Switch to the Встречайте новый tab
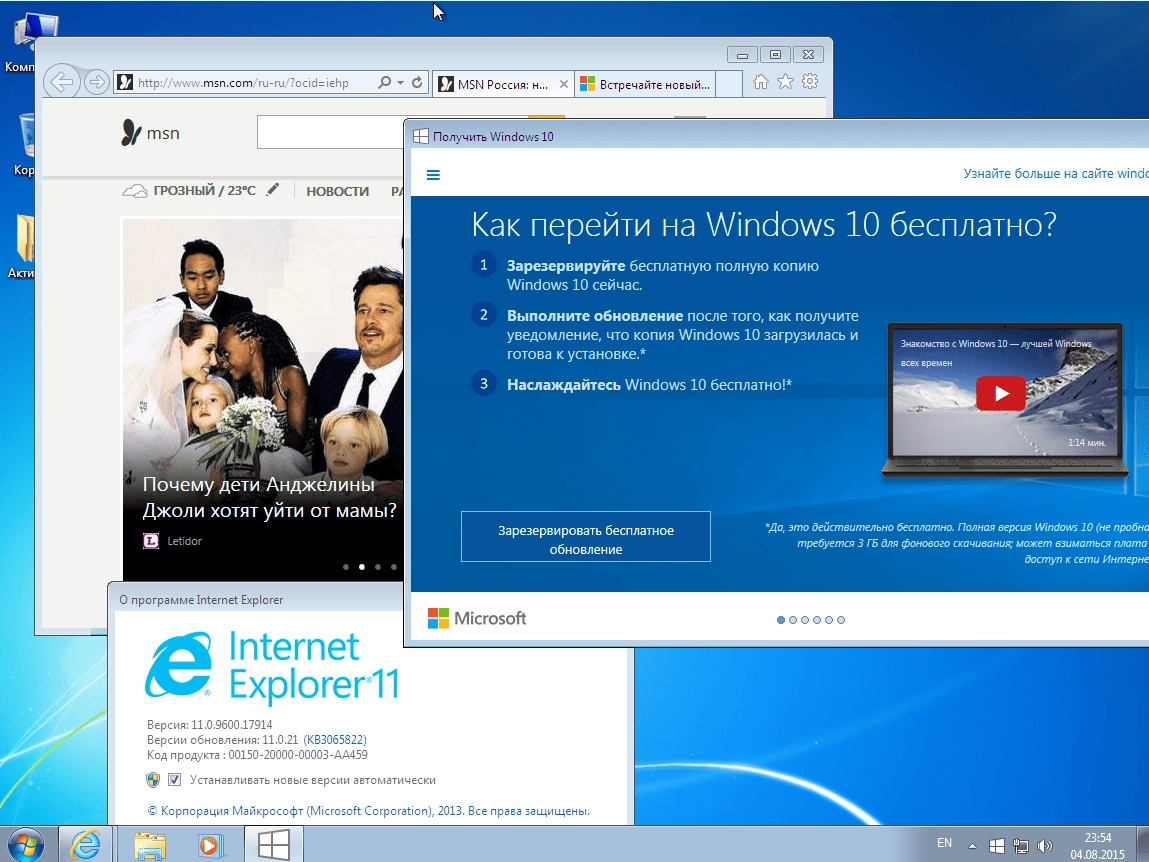 coord(645,84)
